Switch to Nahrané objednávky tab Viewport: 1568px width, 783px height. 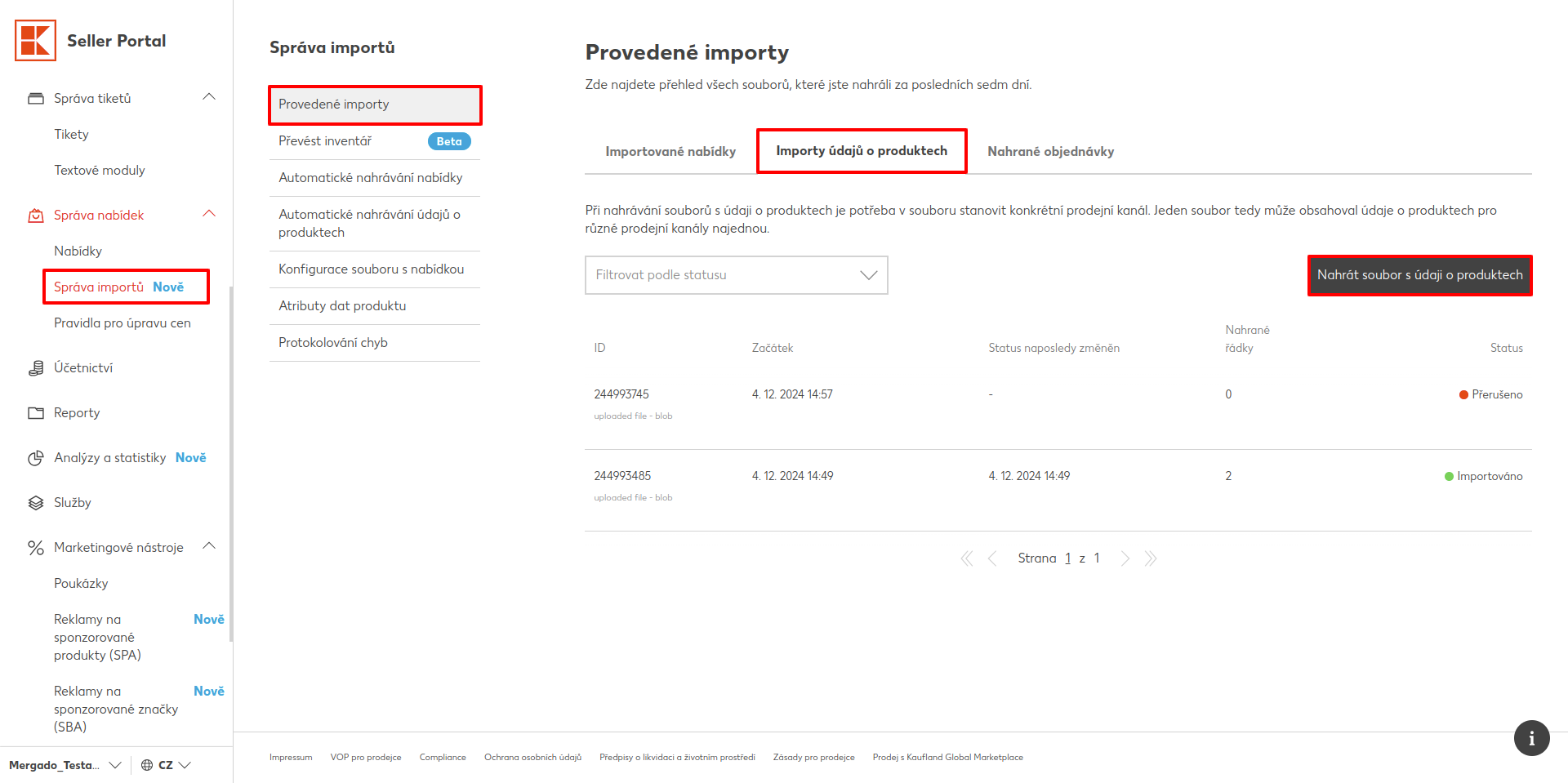coord(1050,152)
